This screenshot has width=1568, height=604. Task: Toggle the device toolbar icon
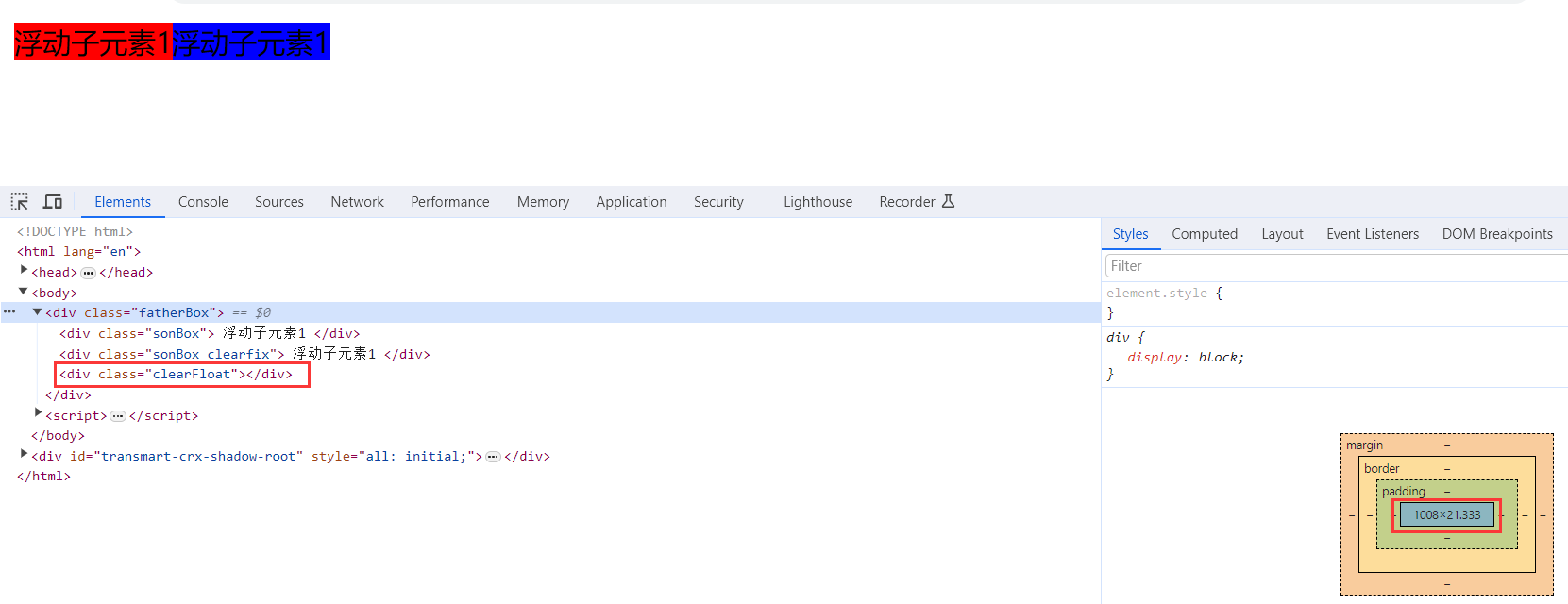[53, 202]
